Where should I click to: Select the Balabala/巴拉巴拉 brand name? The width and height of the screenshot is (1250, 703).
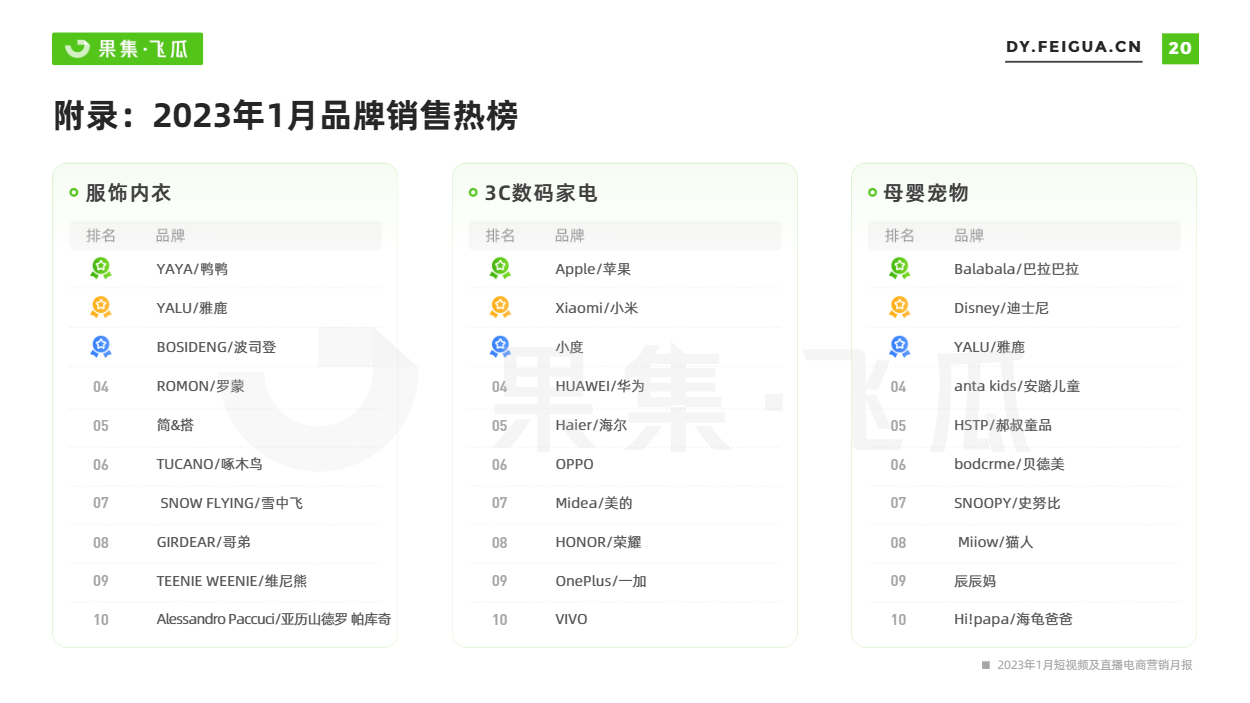[x=1016, y=269]
